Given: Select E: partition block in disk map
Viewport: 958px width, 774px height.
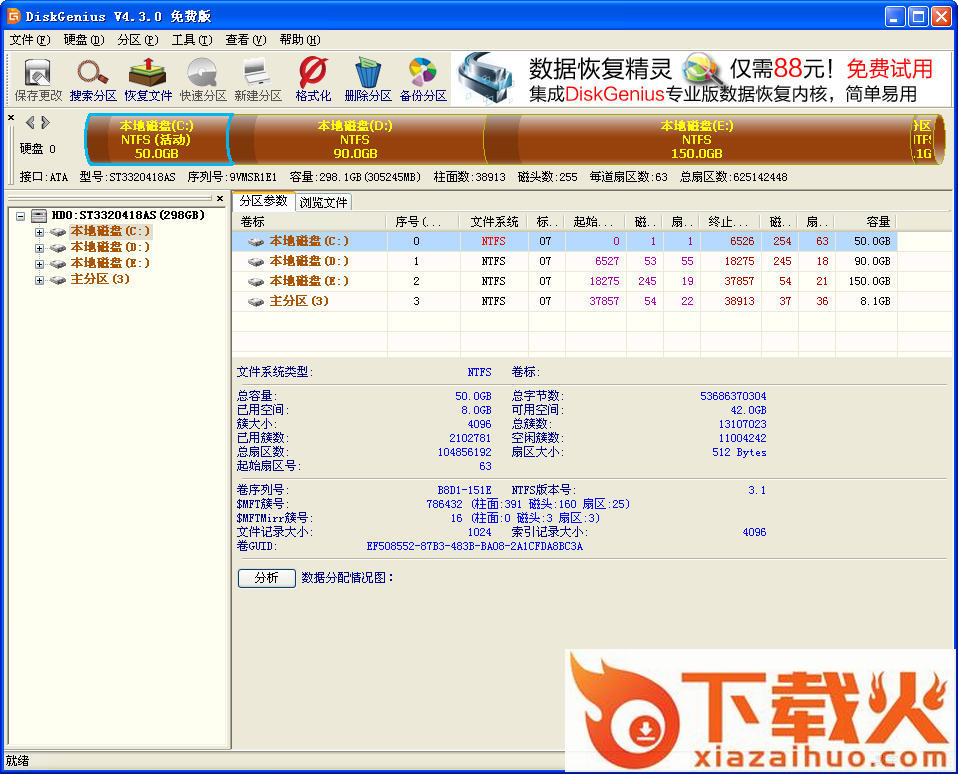Looking at the screenshot, I should point(697,139).
